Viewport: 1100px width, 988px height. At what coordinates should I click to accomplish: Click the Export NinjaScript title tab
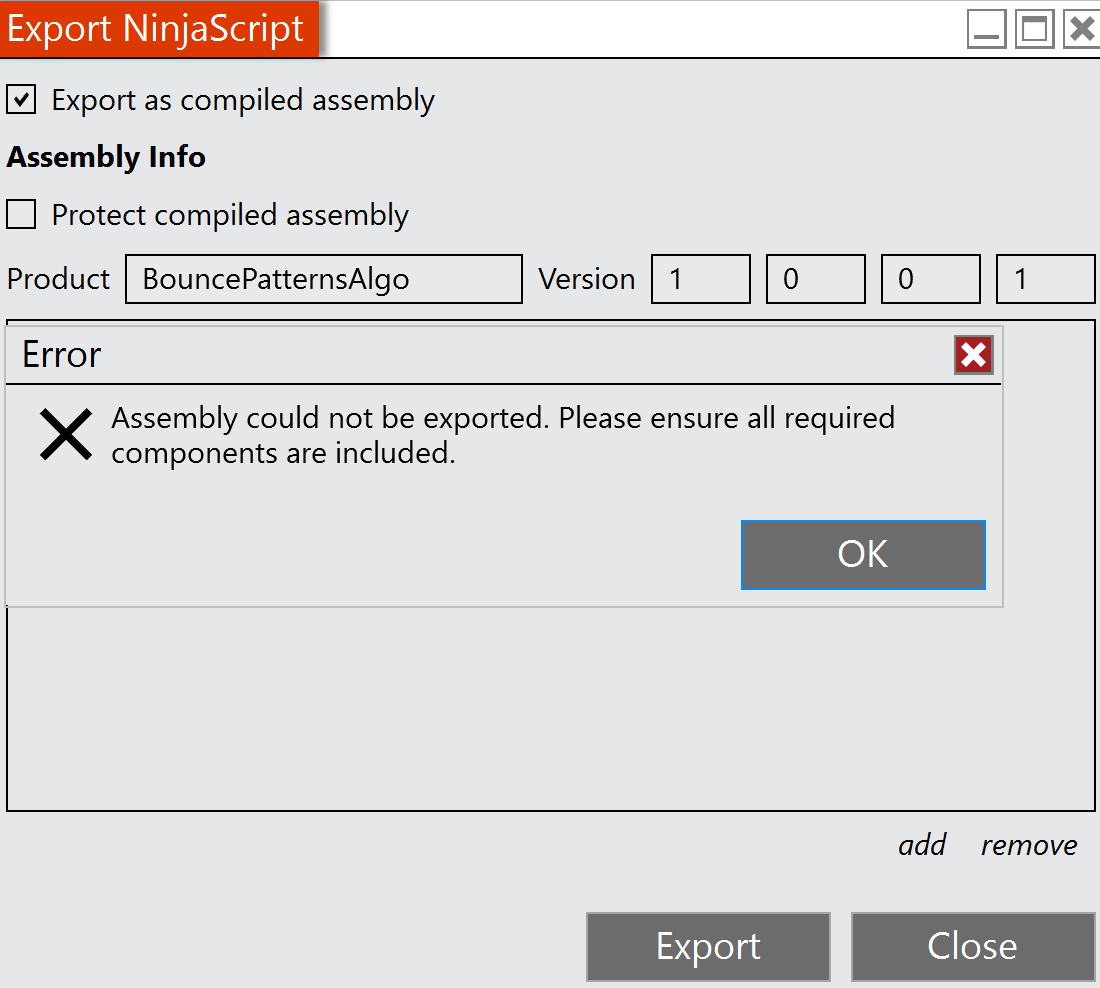(x=159, y=29)
